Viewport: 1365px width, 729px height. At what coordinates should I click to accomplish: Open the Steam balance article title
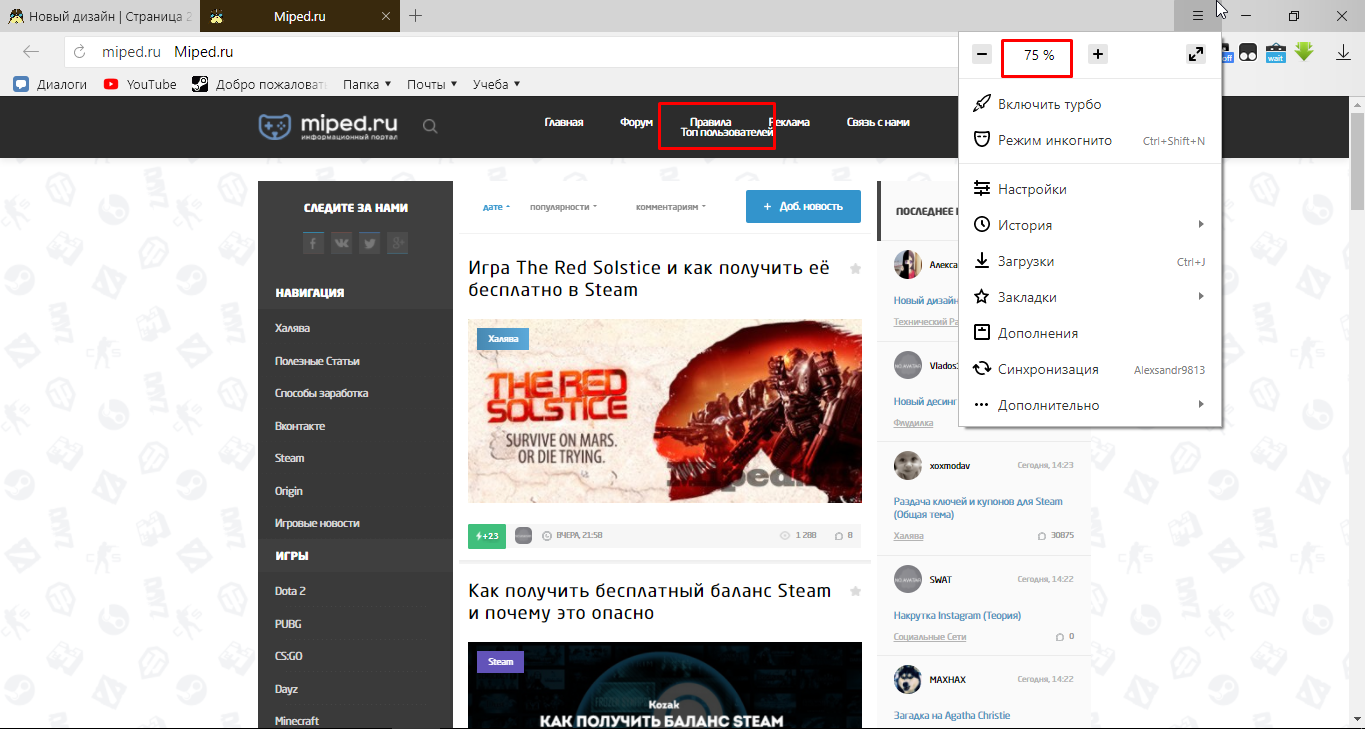pyautogui.click(x=650, y=602)
